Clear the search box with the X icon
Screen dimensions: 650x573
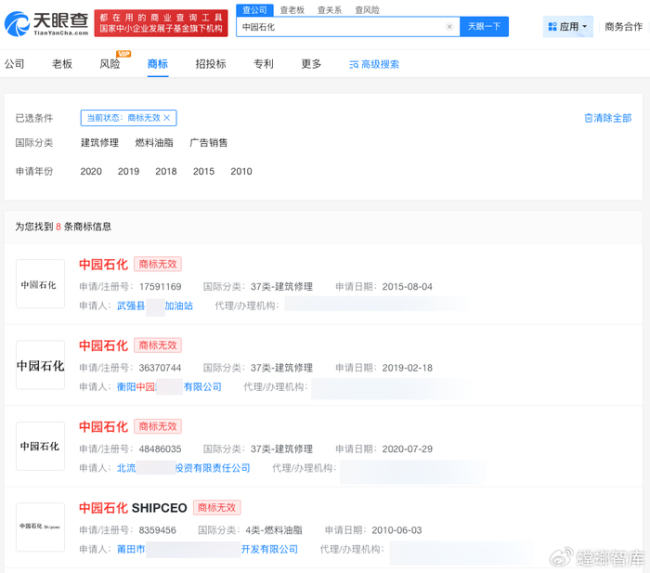pyautogui.click(x=449, y=27)
